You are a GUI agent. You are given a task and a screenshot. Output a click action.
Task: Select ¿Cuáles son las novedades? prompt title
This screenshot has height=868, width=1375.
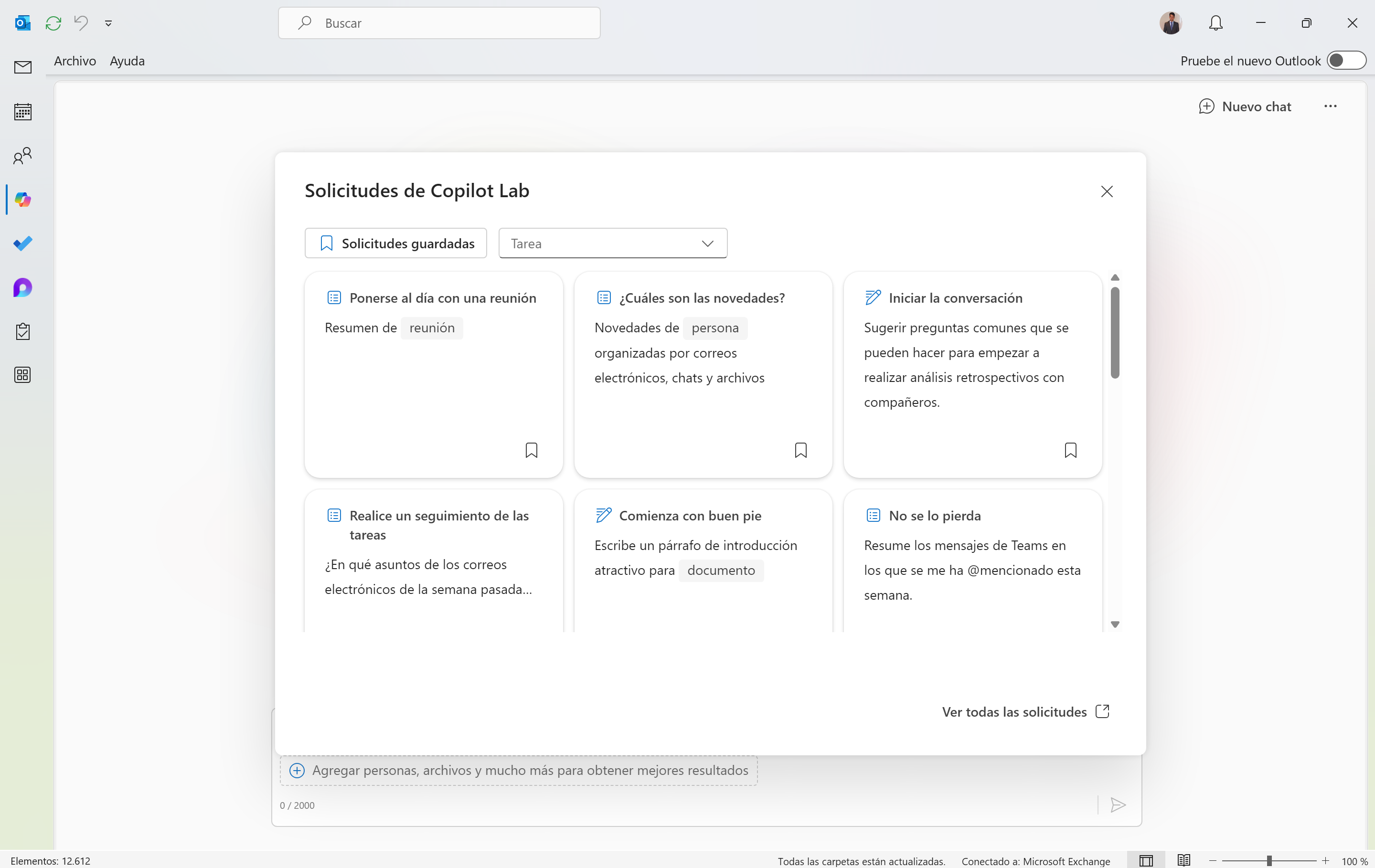pos(702,298)
